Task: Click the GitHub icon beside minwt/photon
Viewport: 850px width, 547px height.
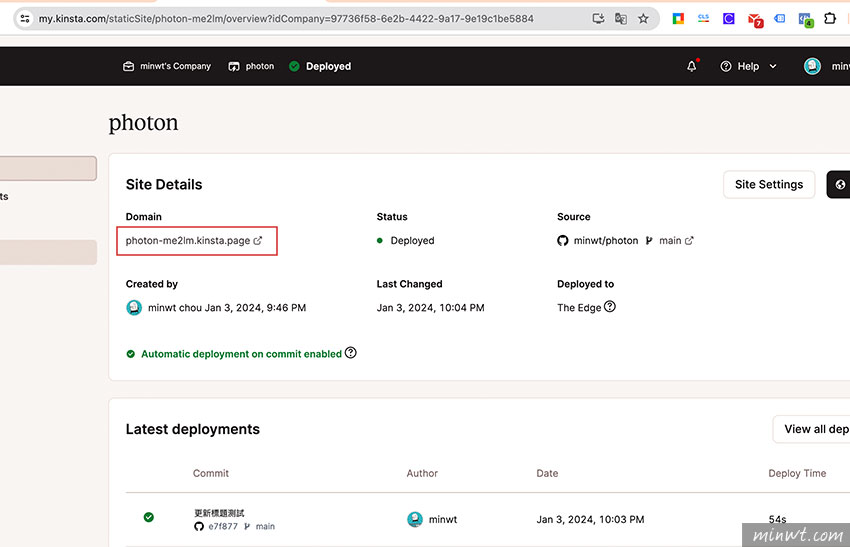Action: [x=563, y=240]
